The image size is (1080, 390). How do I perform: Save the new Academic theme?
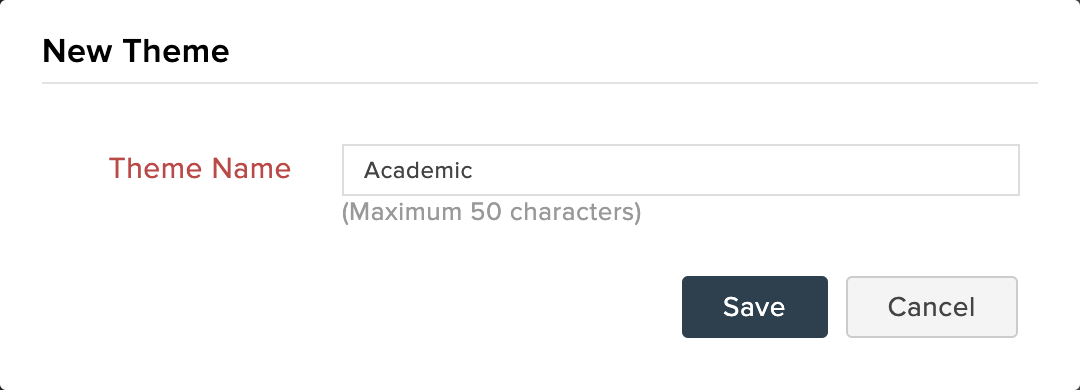(755, 307)
